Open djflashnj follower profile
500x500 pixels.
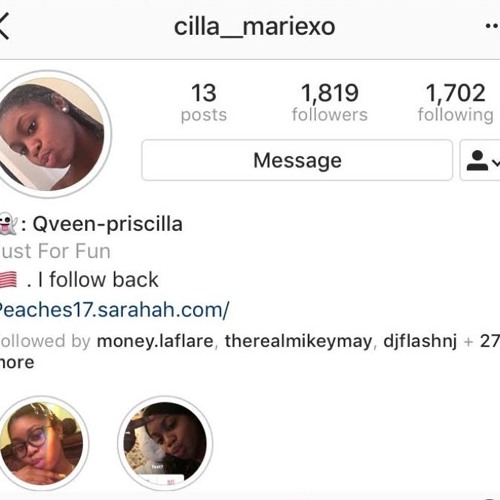420,341
